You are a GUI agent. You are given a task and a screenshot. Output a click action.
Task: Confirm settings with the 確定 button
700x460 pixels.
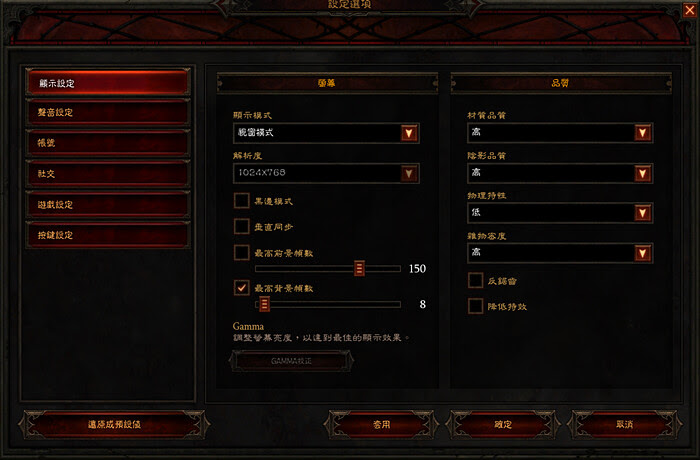pos(503,424)
